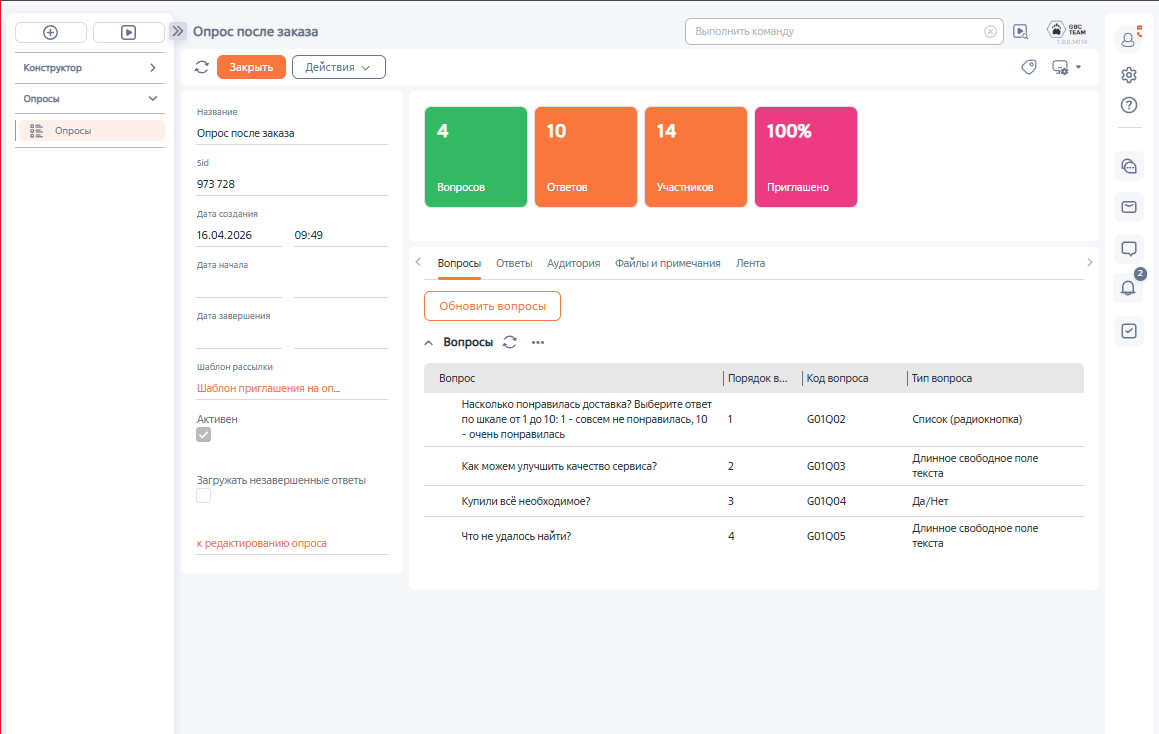Click the orange 10 Ответов tile
The height and width of the screenshot is (734, 1159).
585,157
